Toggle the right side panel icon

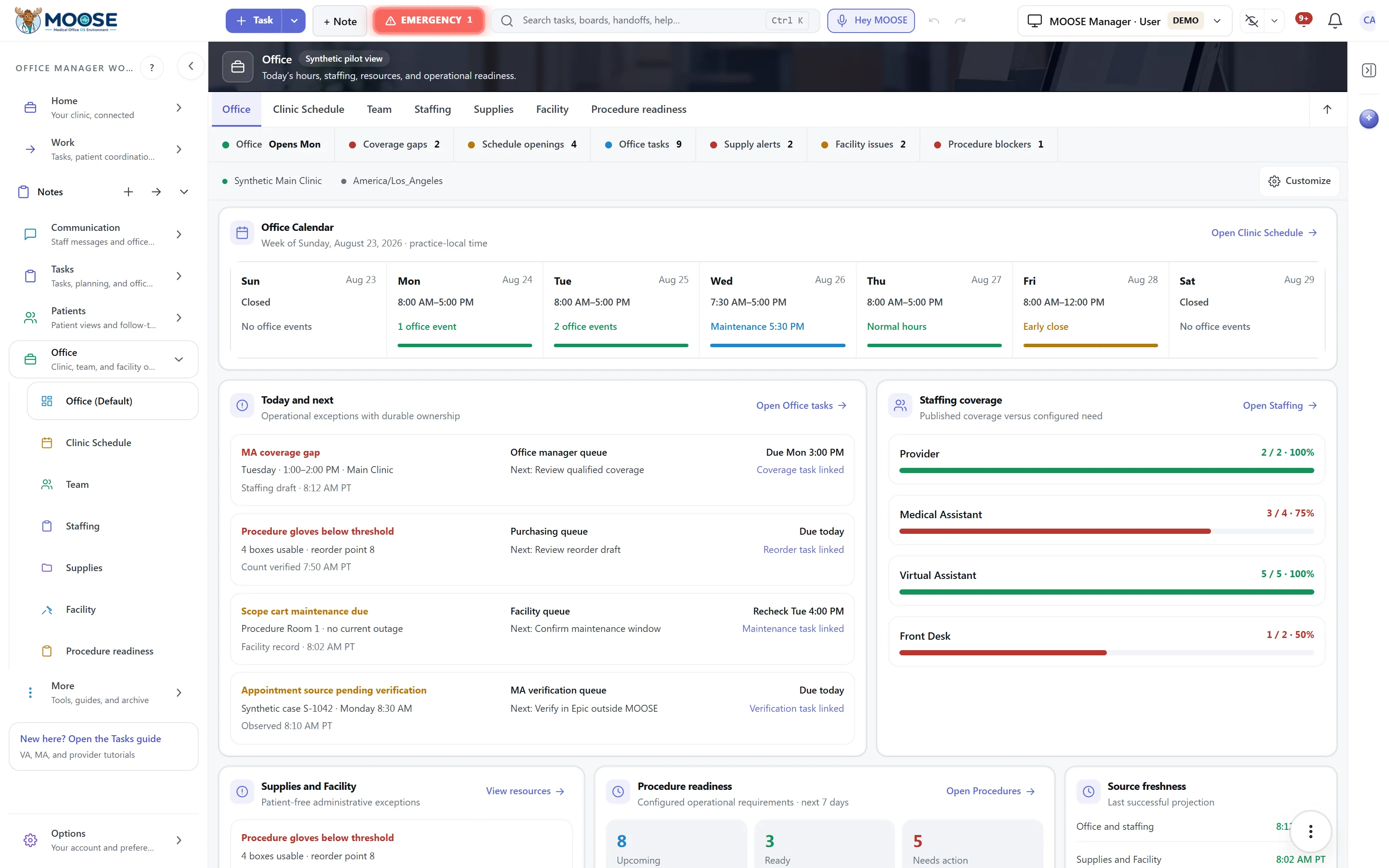[x=1369, y=70]
